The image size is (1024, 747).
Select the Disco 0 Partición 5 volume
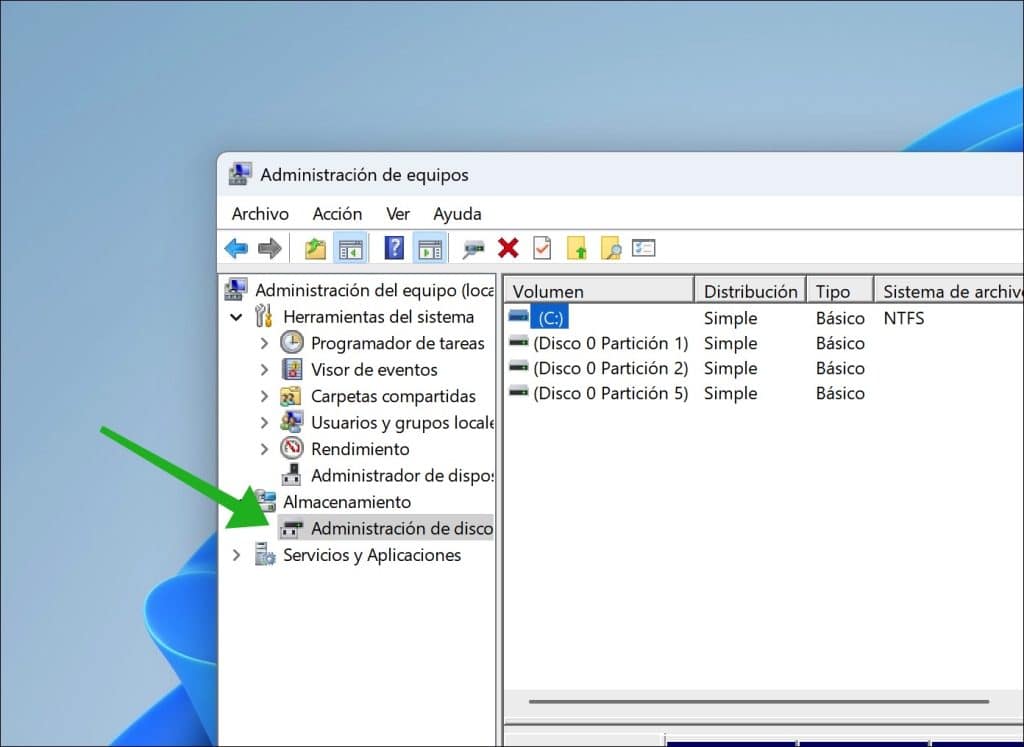click(x=764, y=393)
